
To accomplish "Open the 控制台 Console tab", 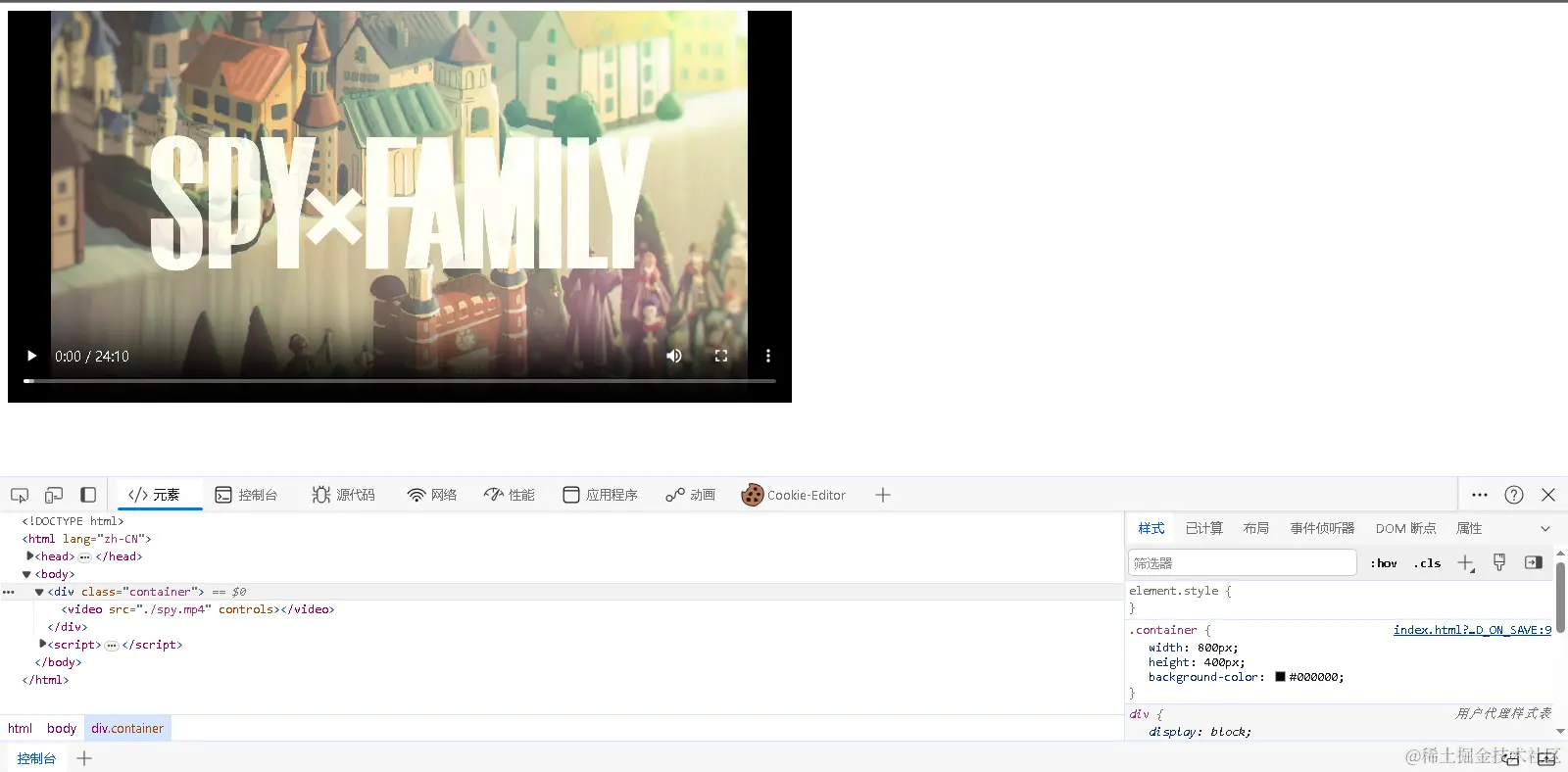I will (x=247, y=495).
